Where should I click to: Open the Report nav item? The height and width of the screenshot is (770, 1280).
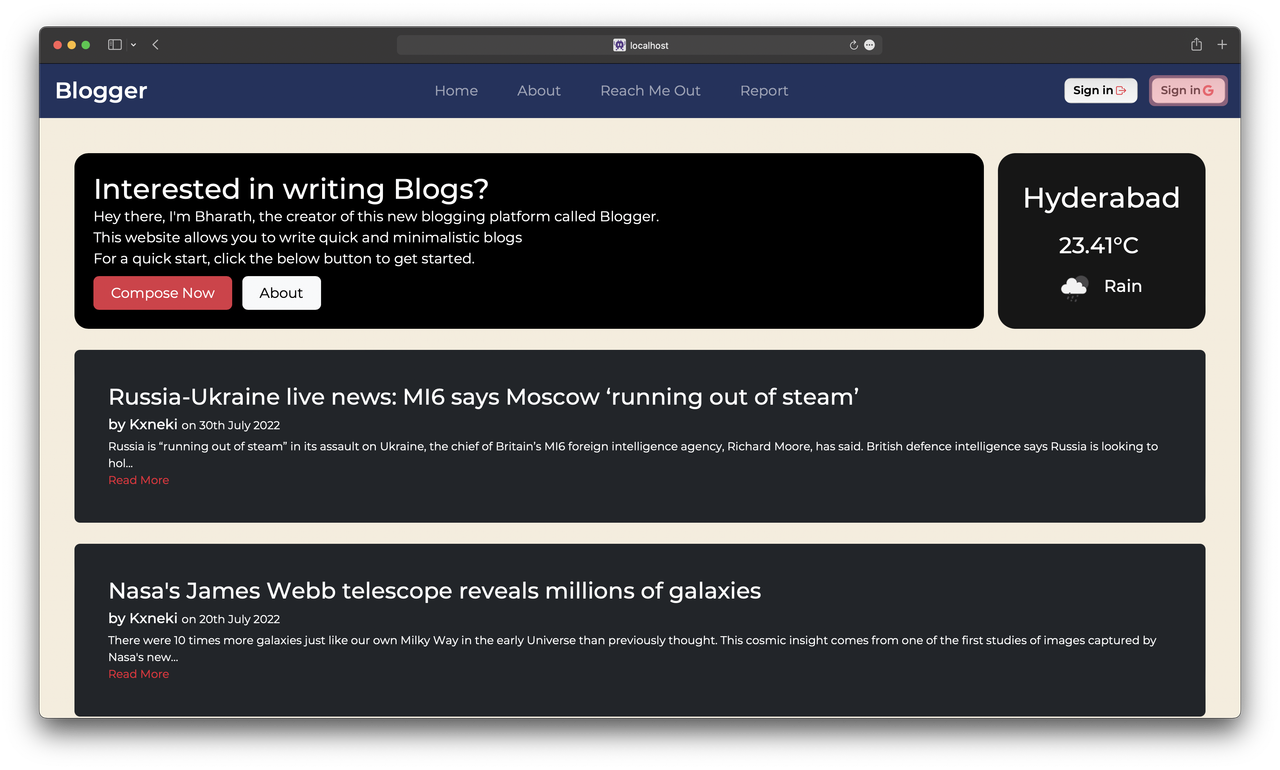click(x=764, y=91)
